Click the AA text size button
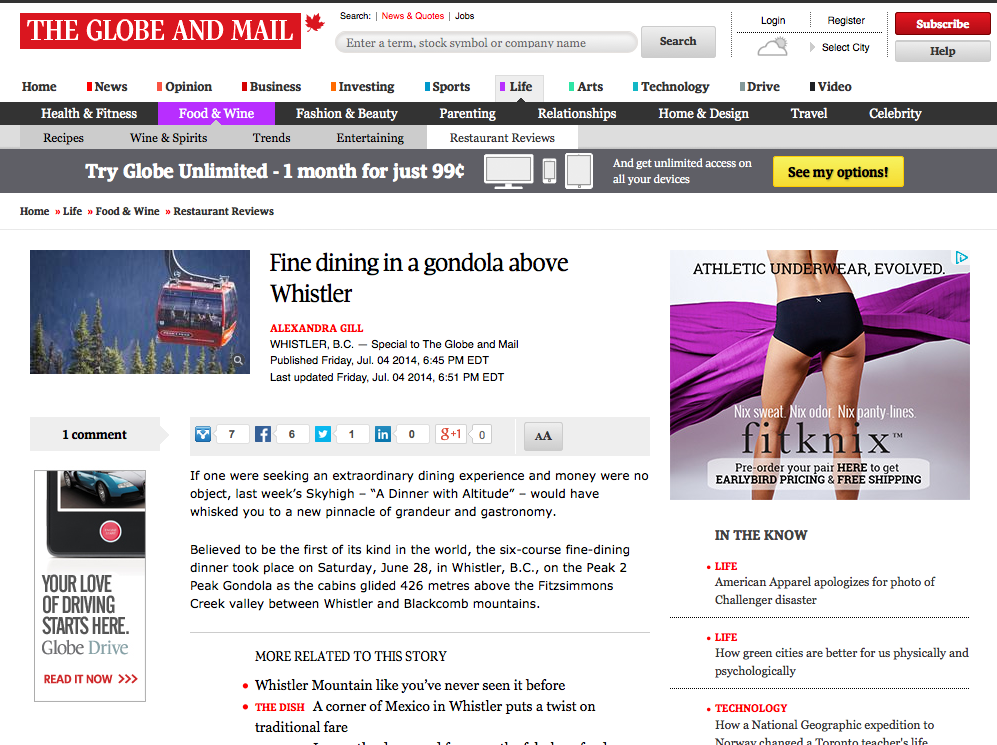This screenshot has width=997, height=745. (x=543, y=436)
